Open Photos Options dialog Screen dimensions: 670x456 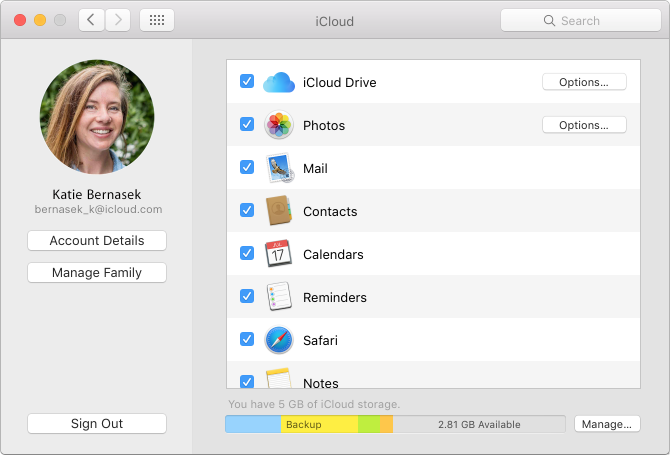584,125
